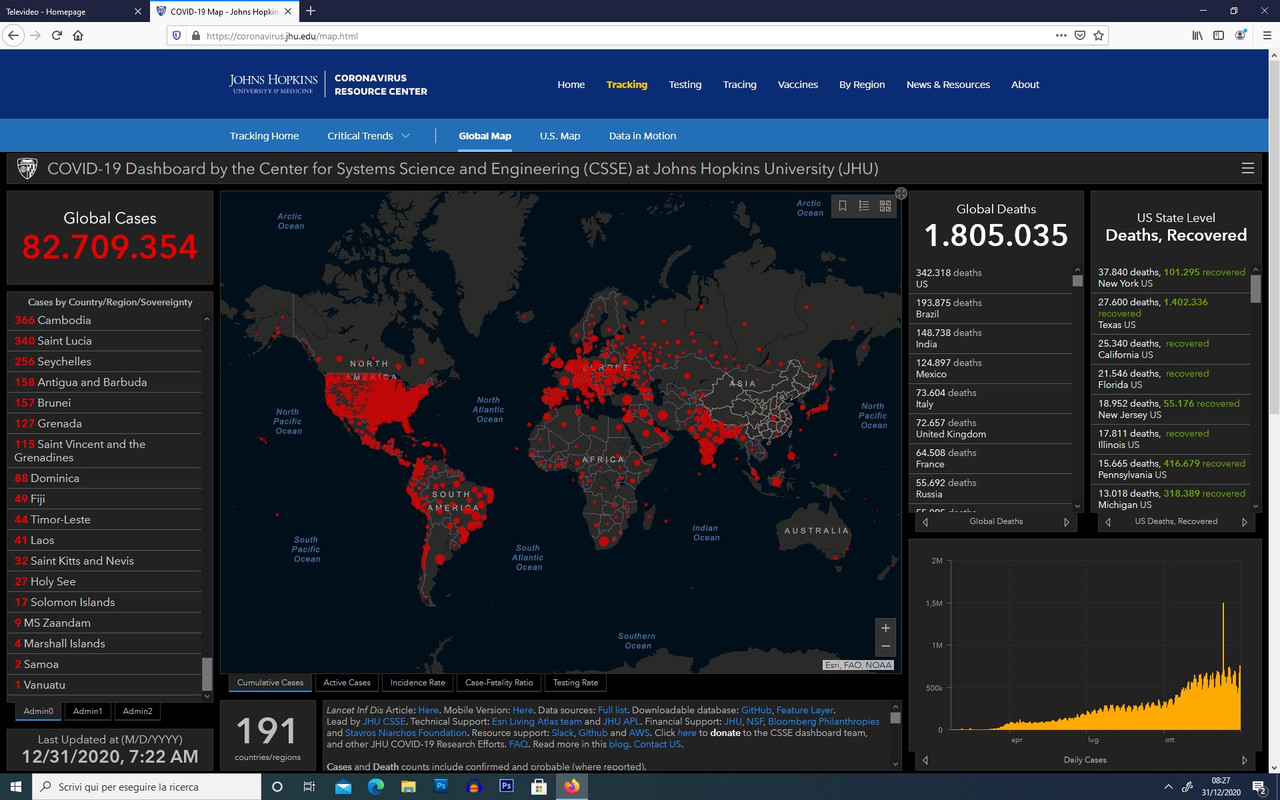Switch to the Active Cases map tab
This screenshot has height=800, width=1280.
[347, 683]
